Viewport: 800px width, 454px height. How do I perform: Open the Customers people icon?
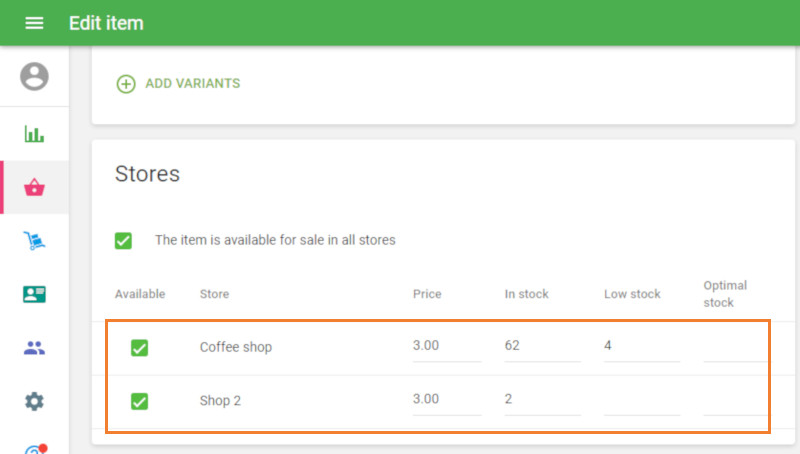click(34, 348)
